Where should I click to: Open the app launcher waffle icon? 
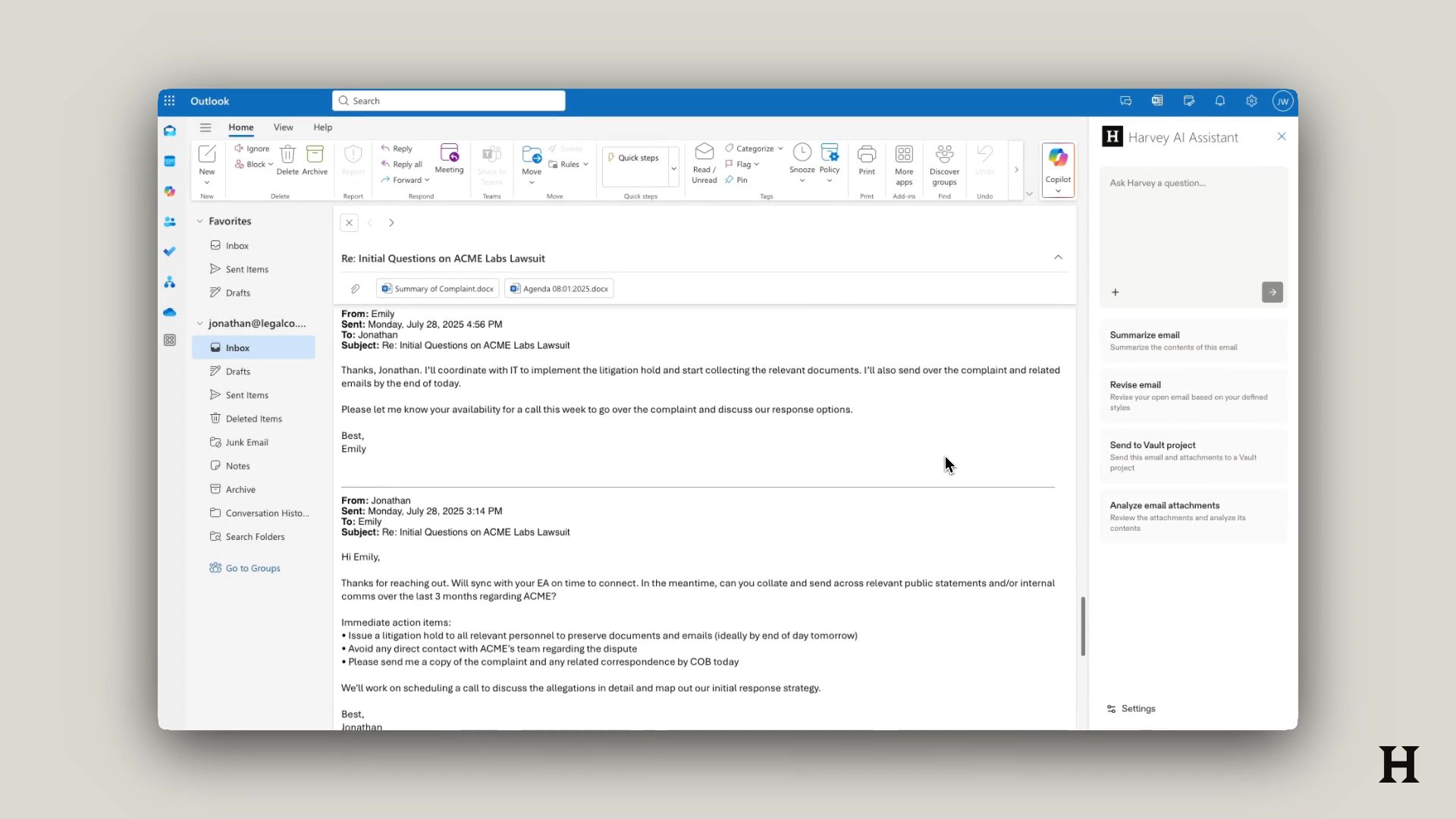pos(169,101)
